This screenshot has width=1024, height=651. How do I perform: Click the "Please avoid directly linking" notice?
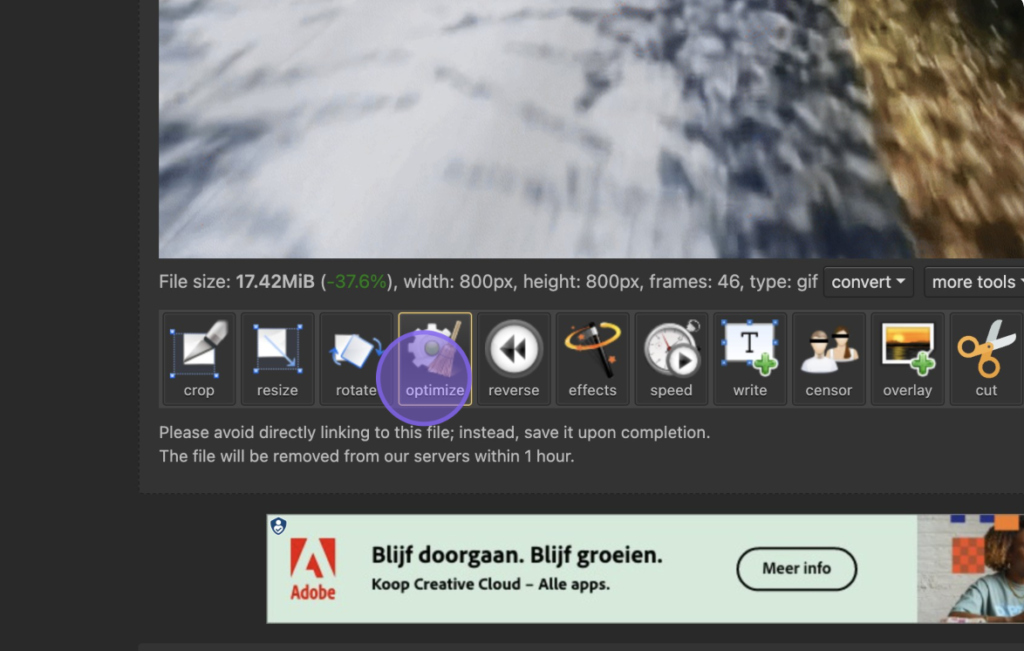click(x=434, y=432)
